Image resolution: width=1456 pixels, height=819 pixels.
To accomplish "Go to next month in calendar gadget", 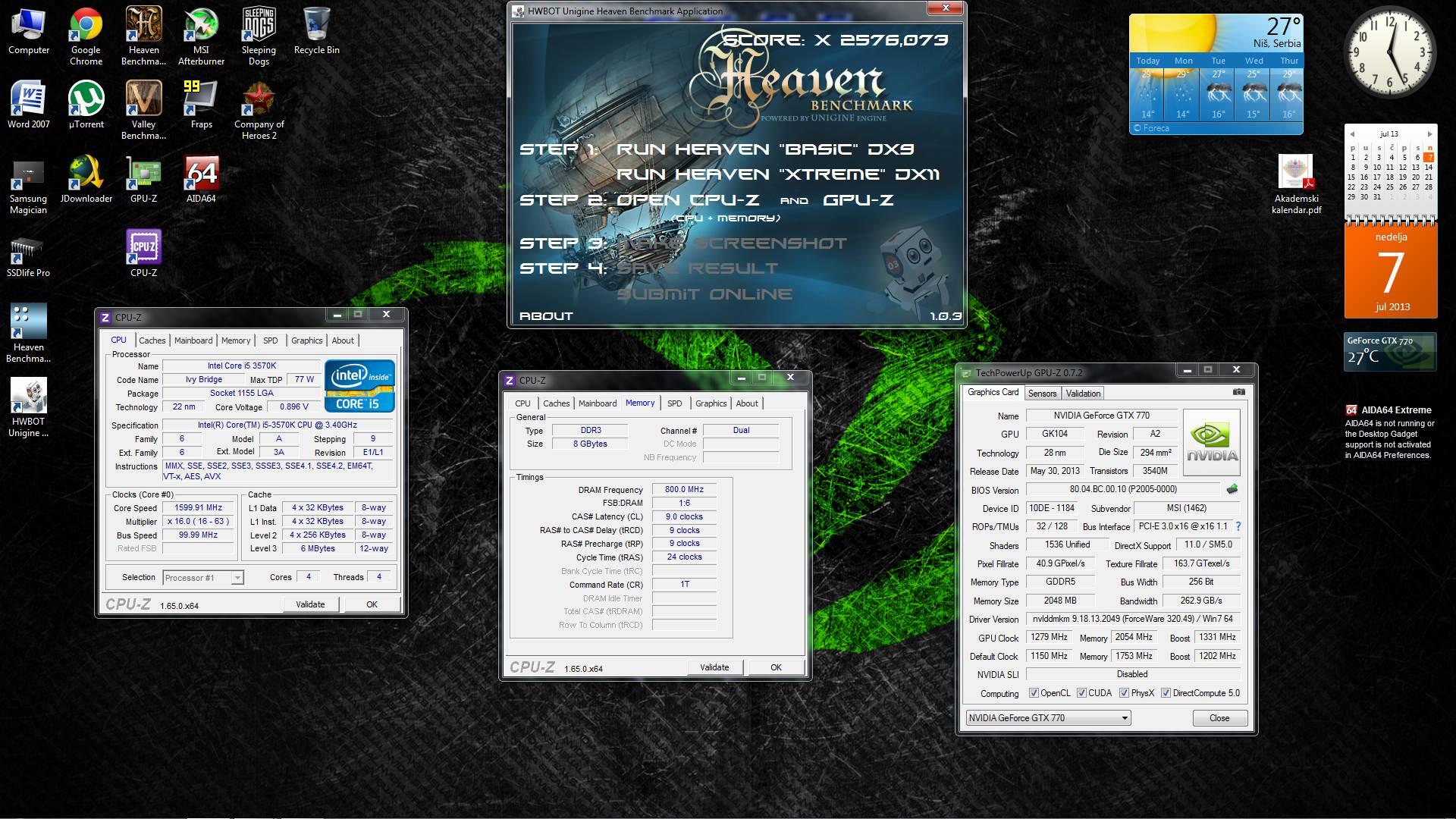I will 1429,134.
